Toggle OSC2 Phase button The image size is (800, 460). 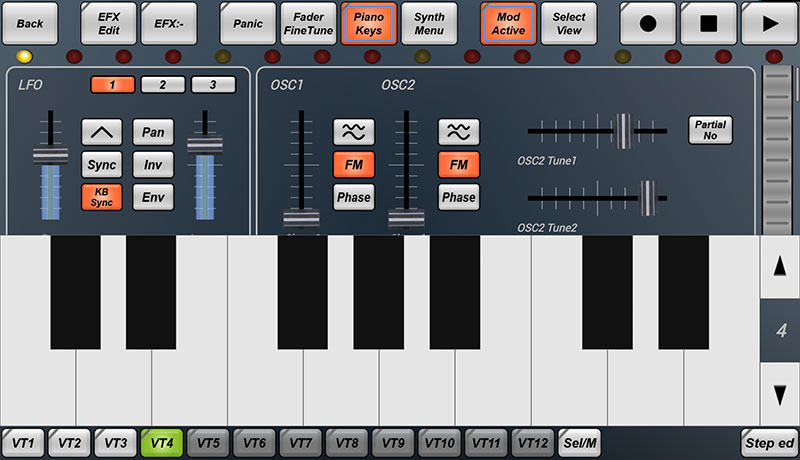point(458,197)
